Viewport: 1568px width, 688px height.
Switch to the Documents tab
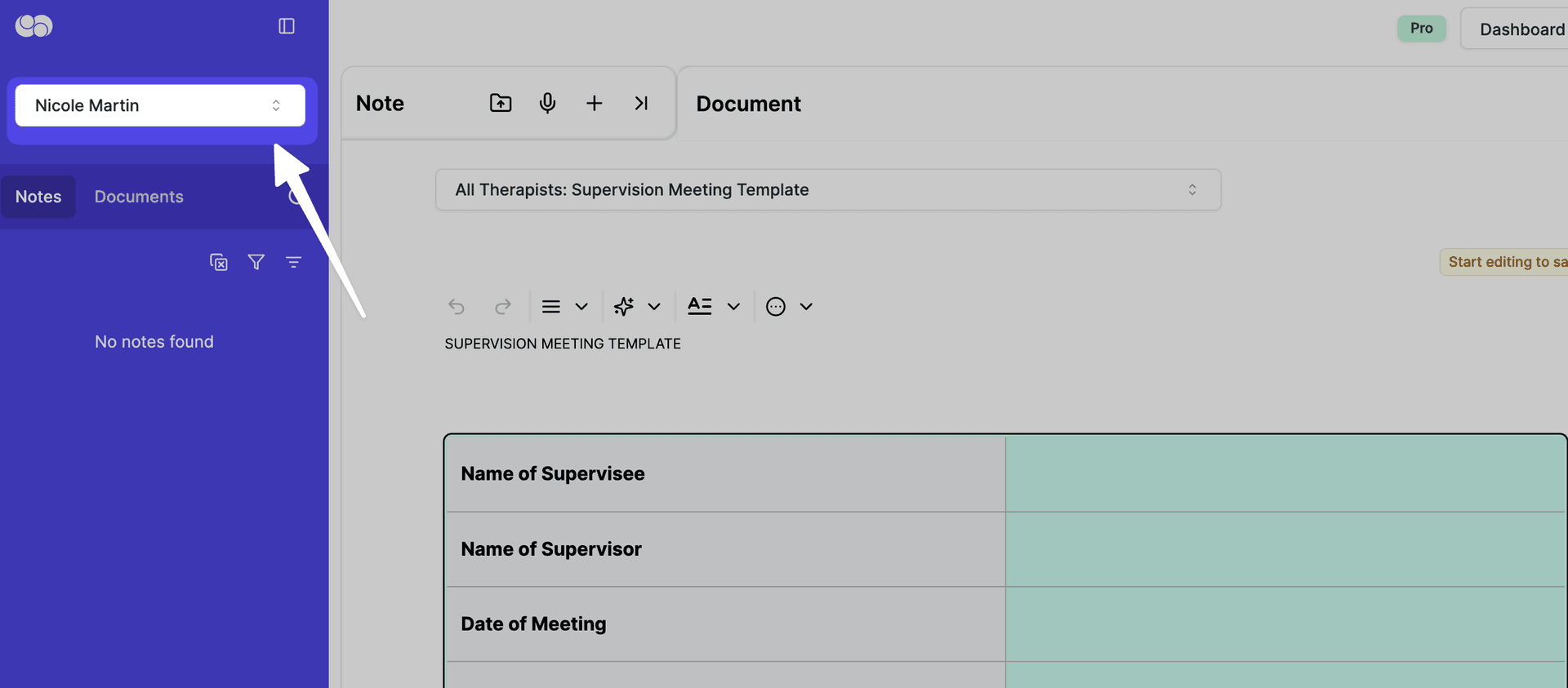[138, 196]
